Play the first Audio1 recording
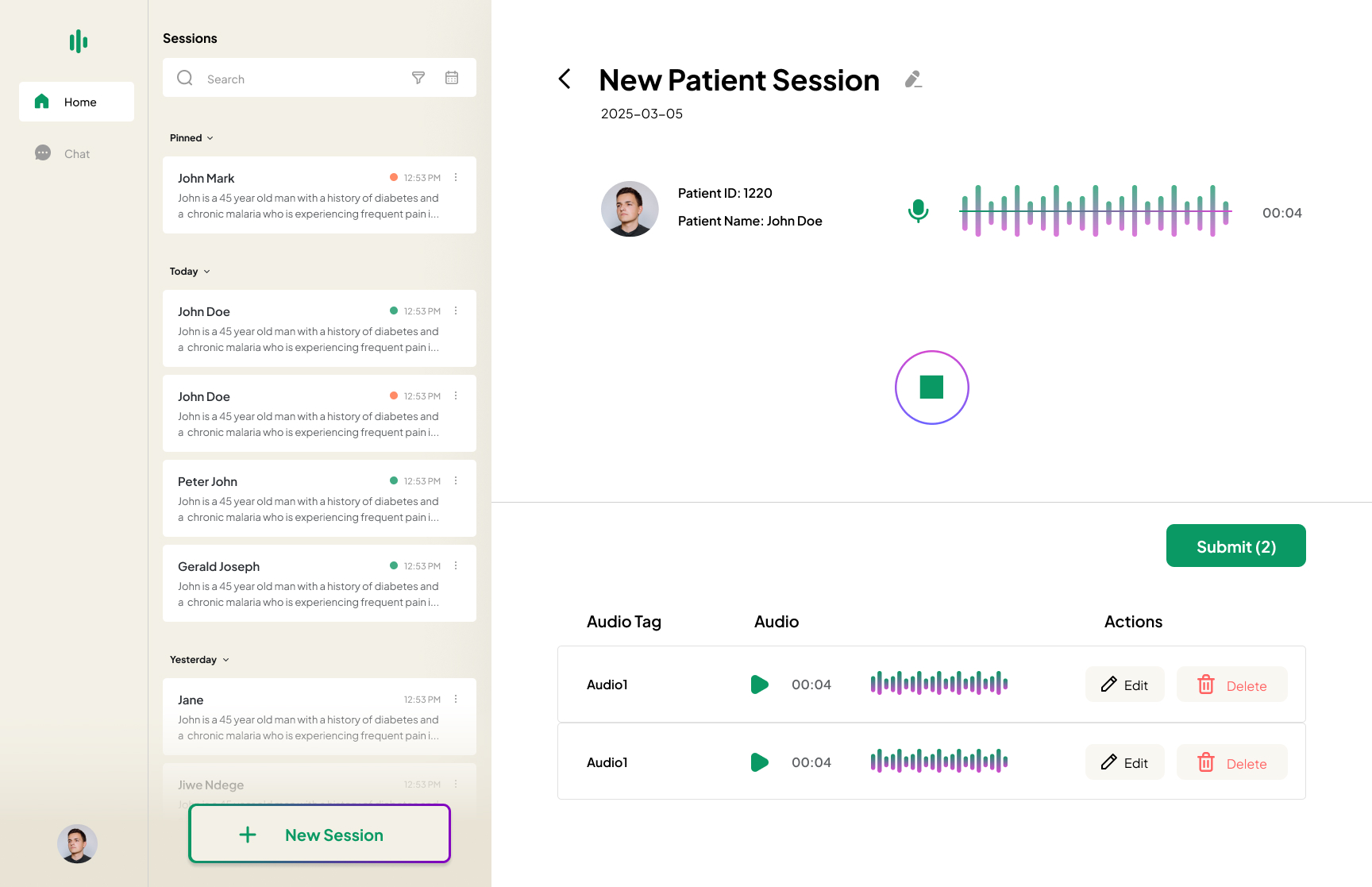This screenshot has width=1372, height=887. (759, 685)
